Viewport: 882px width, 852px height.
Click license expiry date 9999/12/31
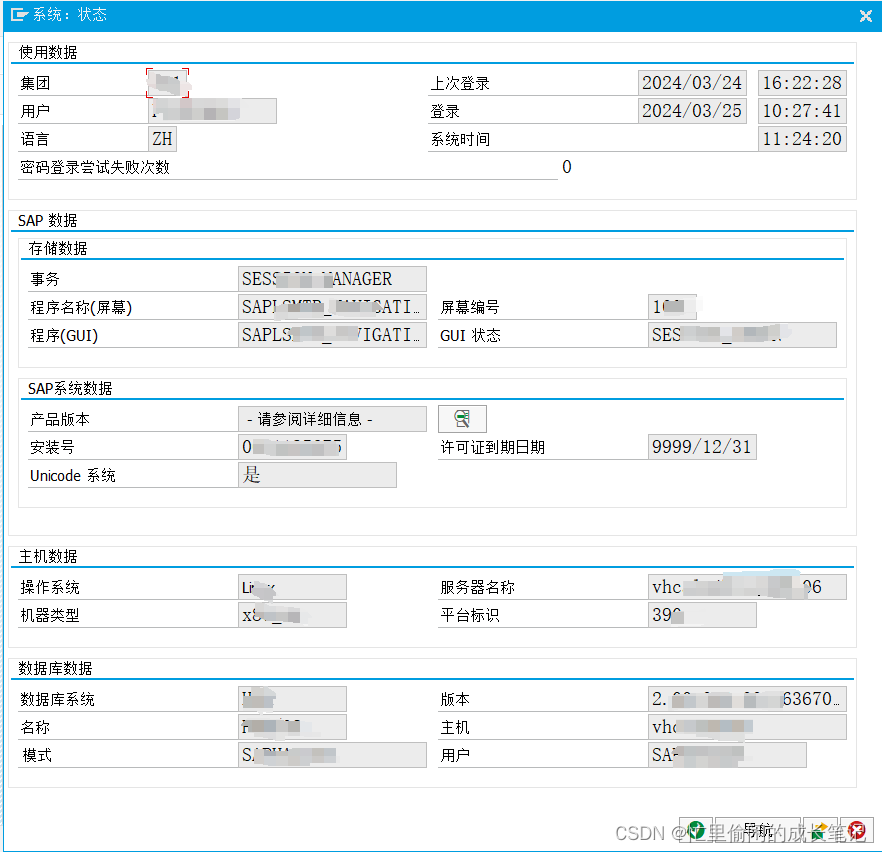pos(702,447)
